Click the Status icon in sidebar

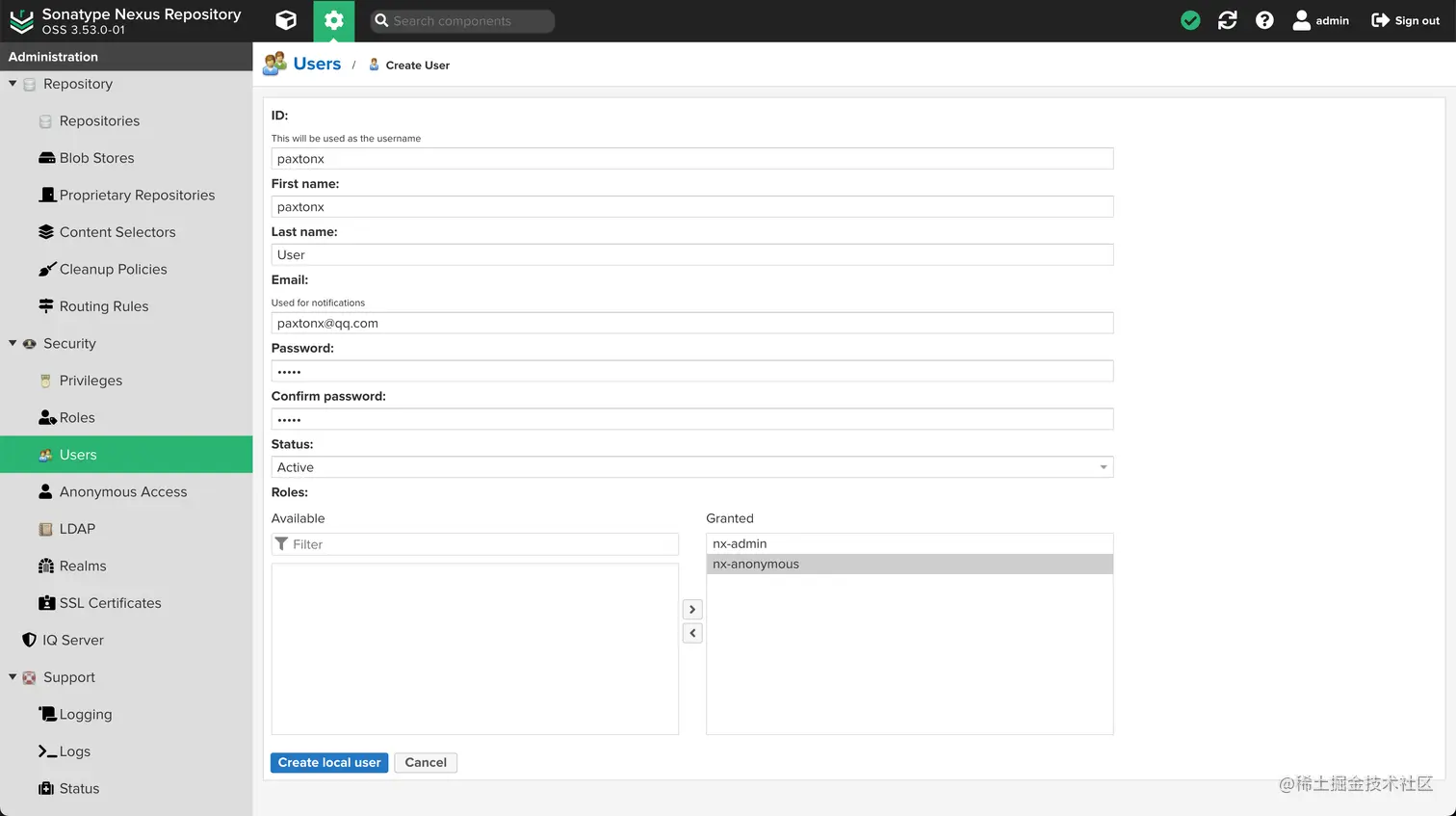click(45, 788)
